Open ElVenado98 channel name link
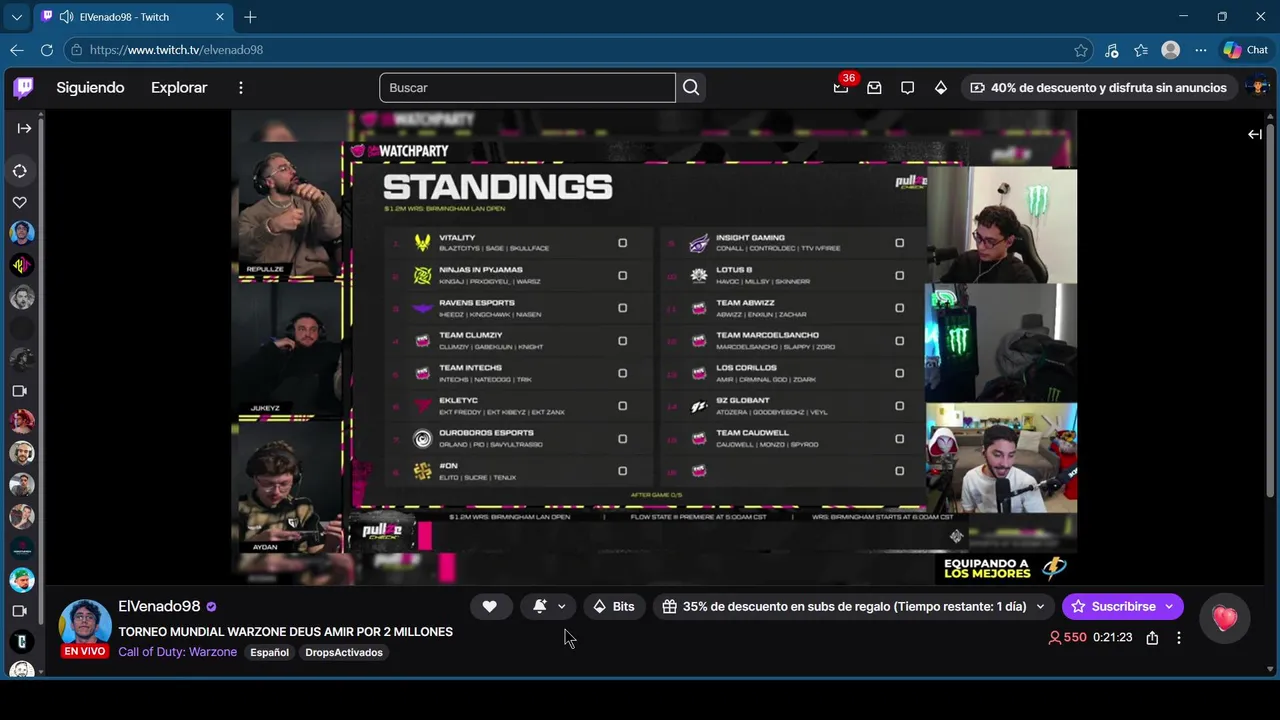 (x=159, y=607)
